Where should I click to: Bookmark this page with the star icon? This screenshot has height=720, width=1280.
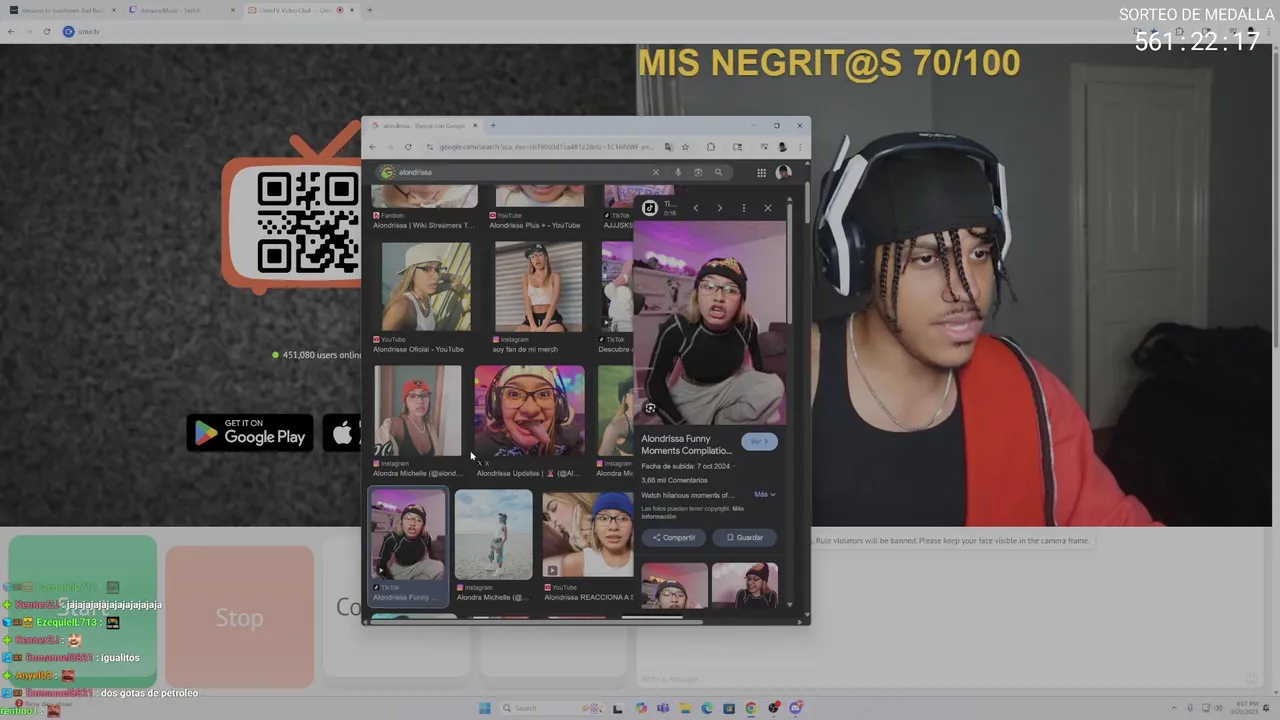point(685,147)
